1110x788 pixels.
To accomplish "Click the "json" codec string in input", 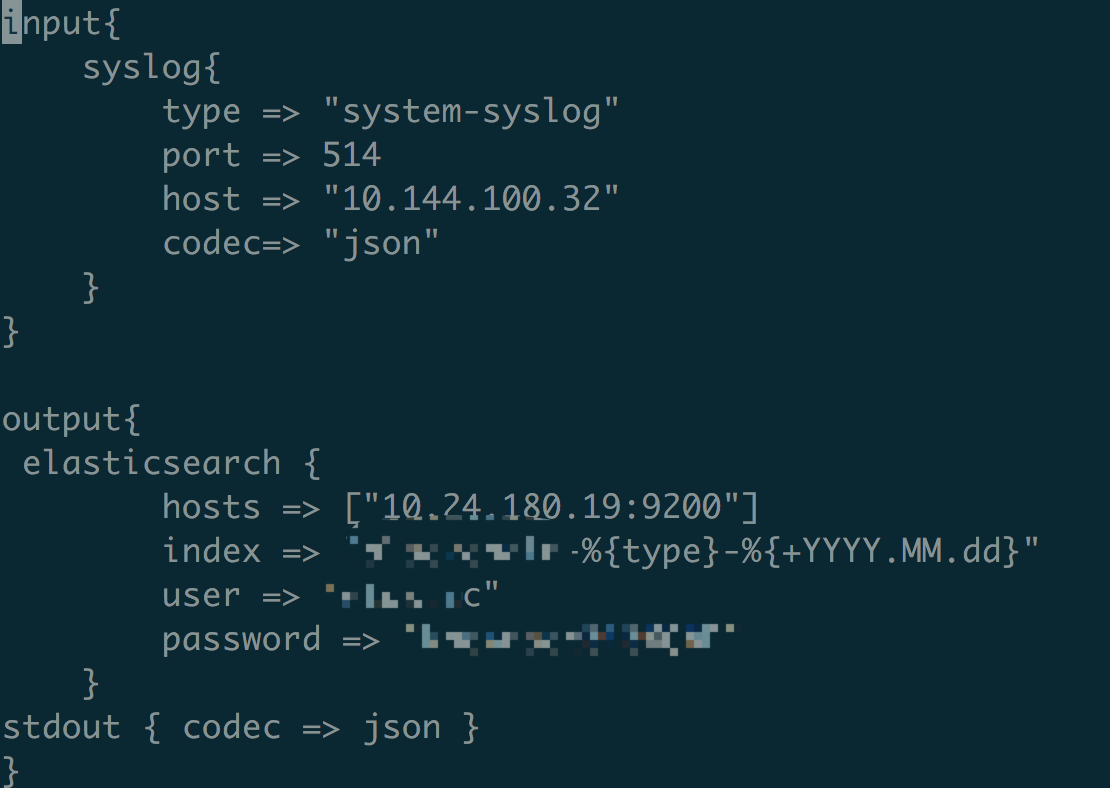I will point(381,243).
